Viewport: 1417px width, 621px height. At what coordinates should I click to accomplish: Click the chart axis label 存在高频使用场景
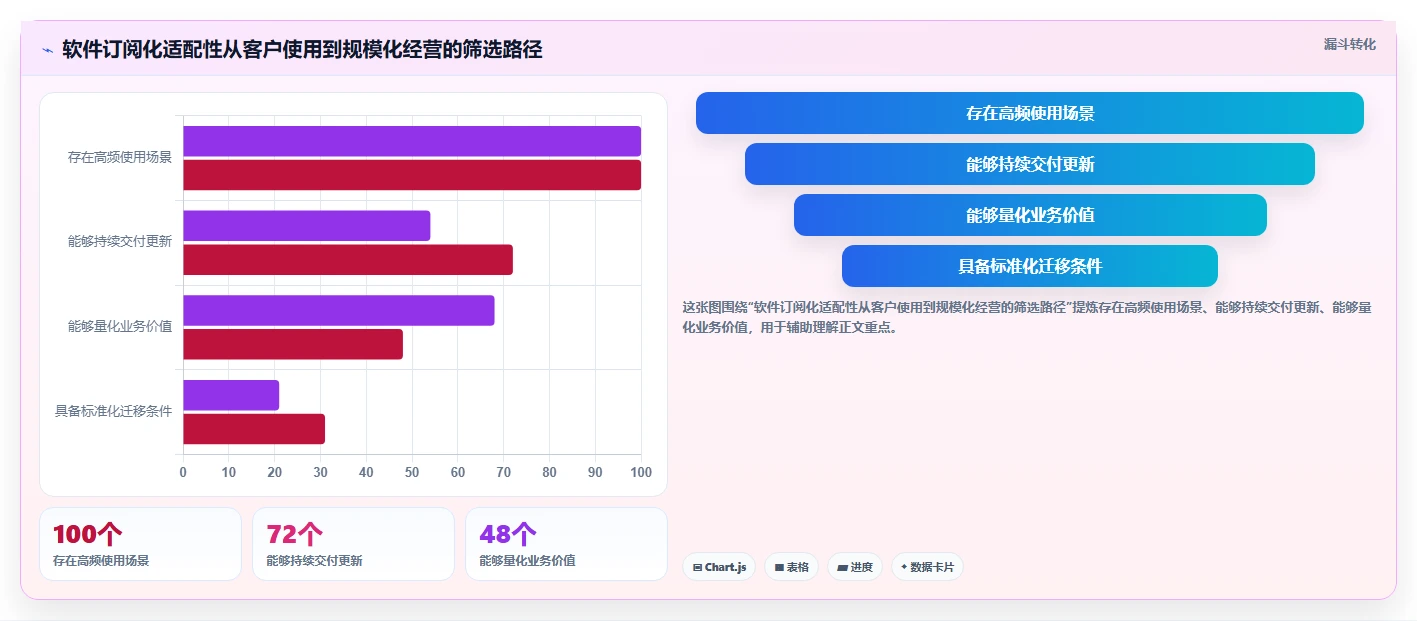(x=120, y=157)
